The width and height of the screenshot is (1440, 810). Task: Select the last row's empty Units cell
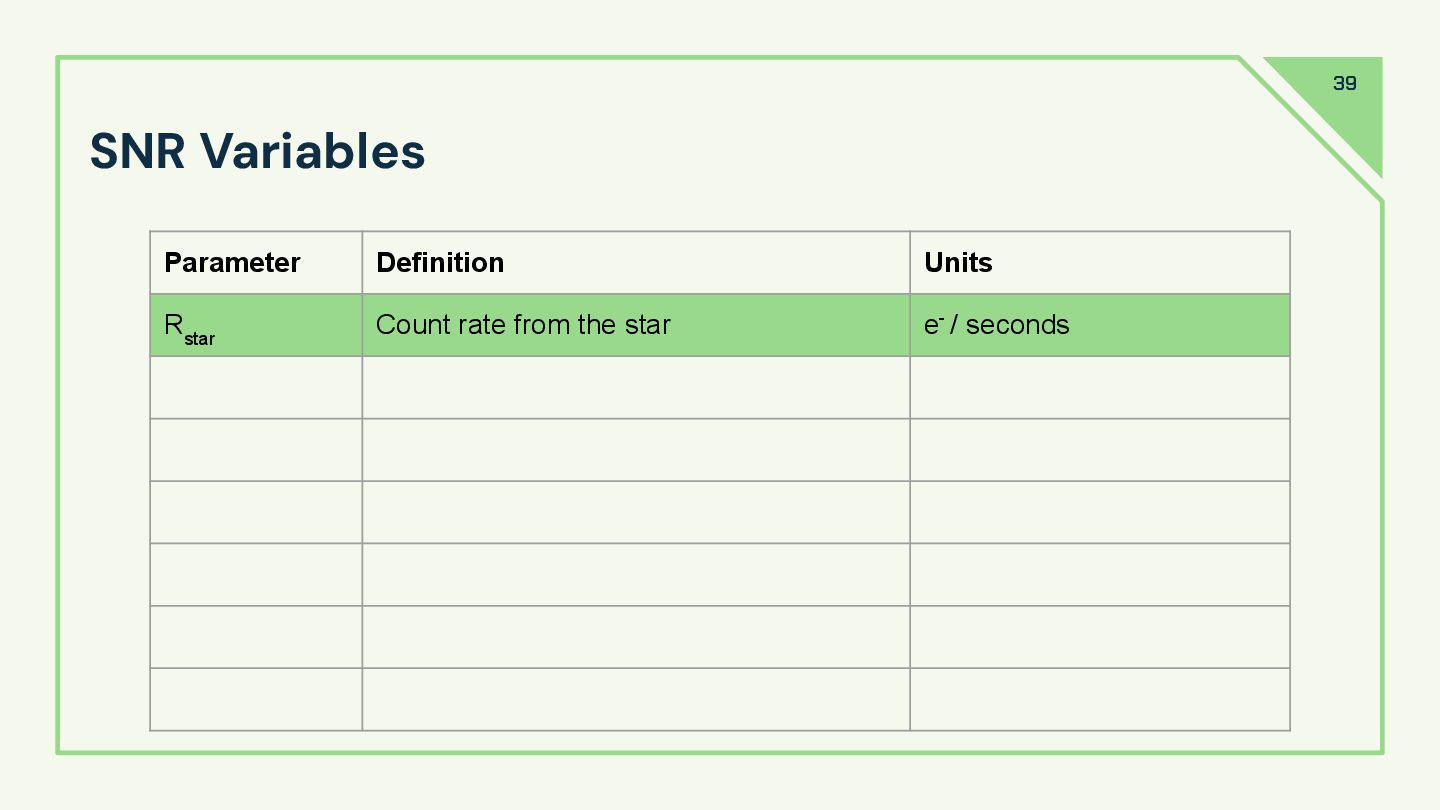(1100, 699)
